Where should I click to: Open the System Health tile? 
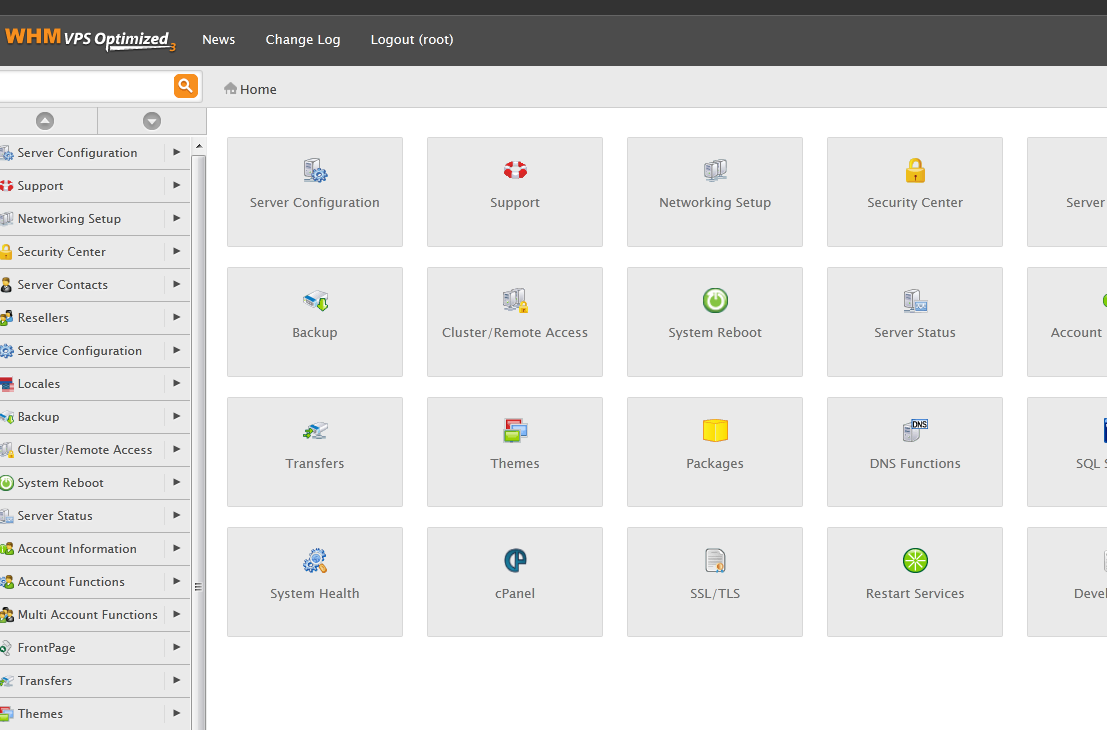315,582
